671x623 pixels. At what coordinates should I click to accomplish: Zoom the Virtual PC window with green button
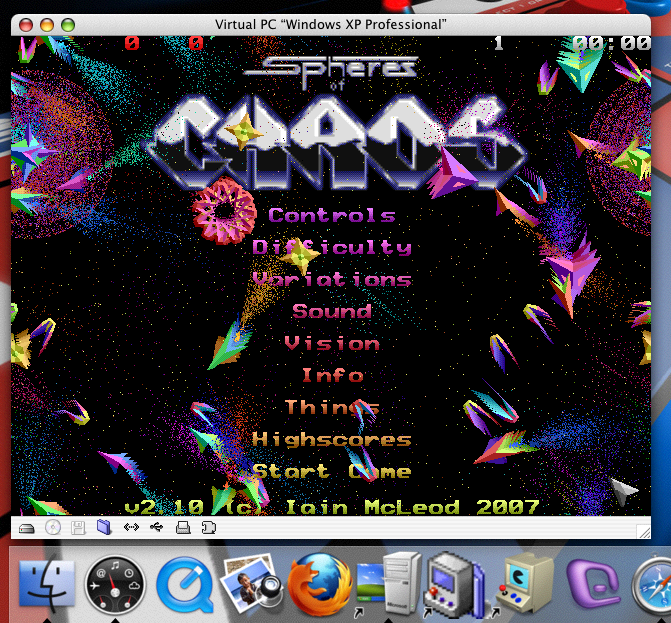[68, 25]
